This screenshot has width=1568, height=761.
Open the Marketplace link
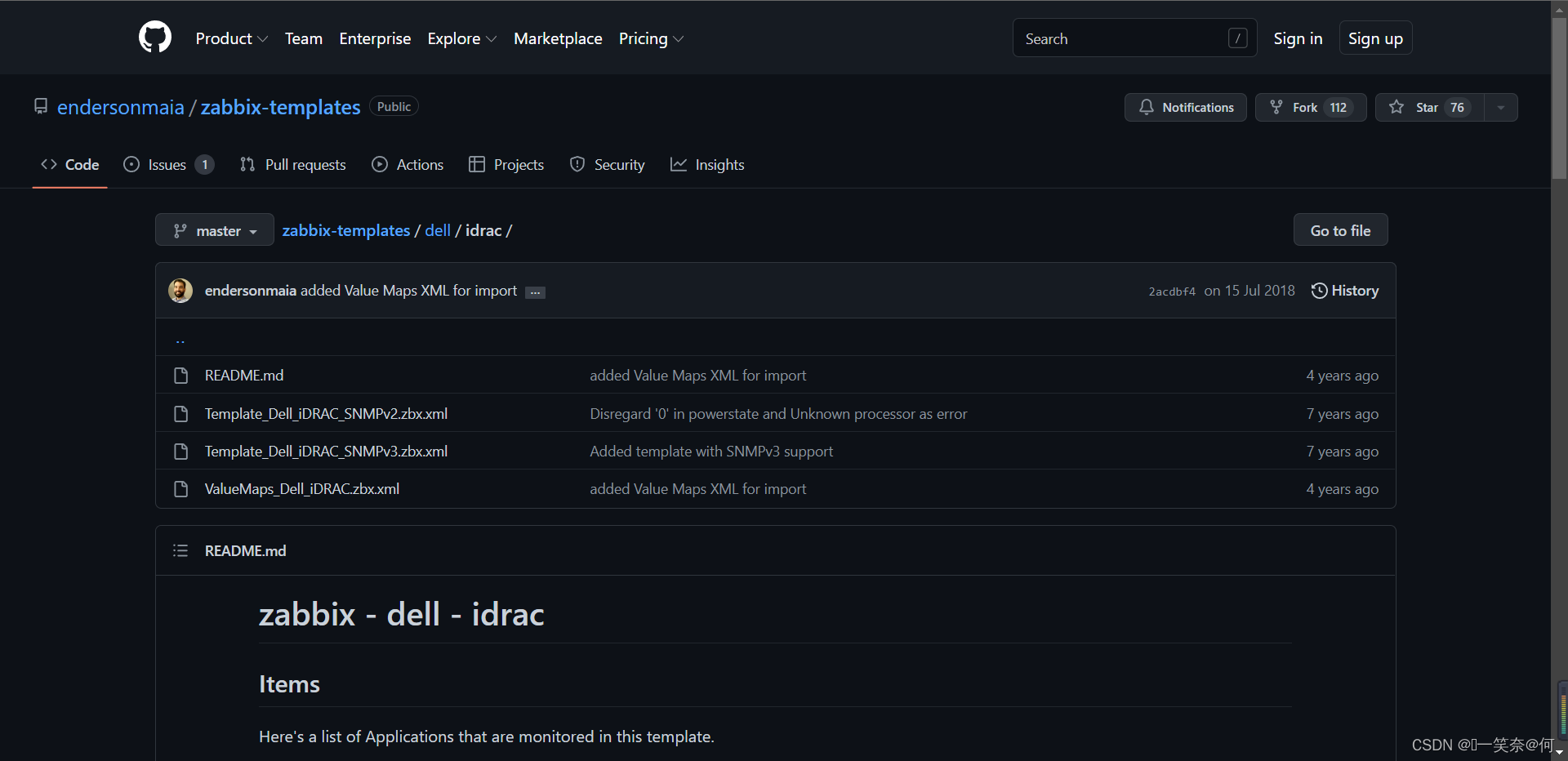point(558,38)
